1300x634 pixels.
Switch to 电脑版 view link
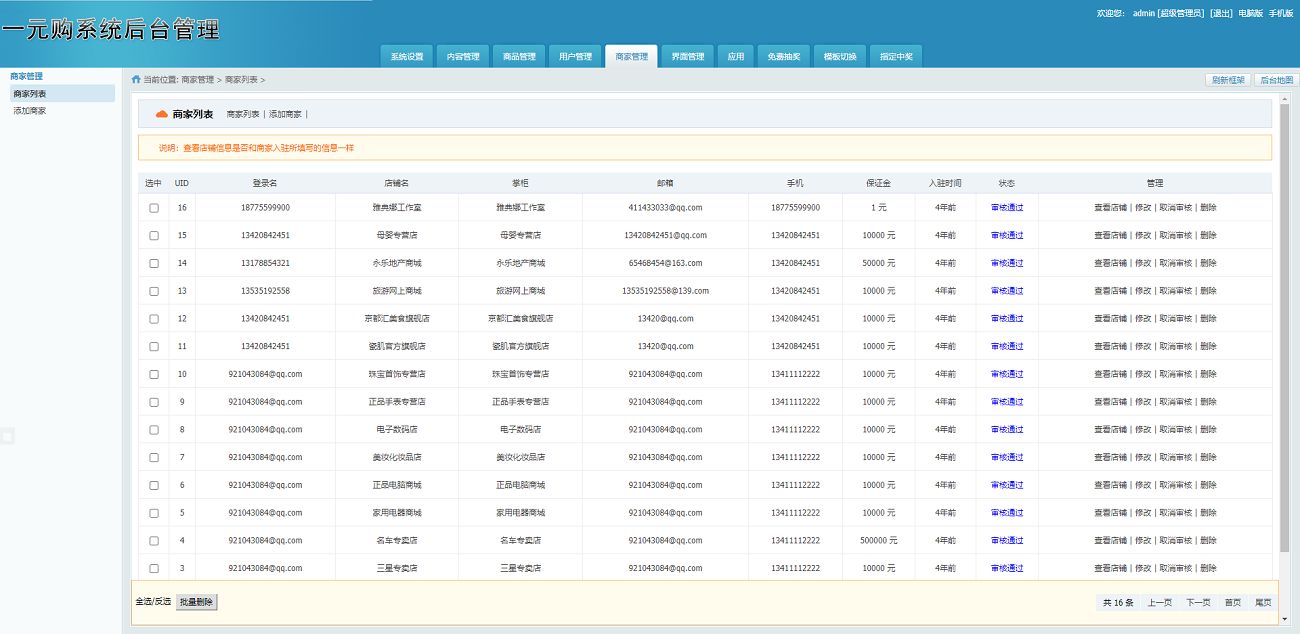tap(1250, 13)
